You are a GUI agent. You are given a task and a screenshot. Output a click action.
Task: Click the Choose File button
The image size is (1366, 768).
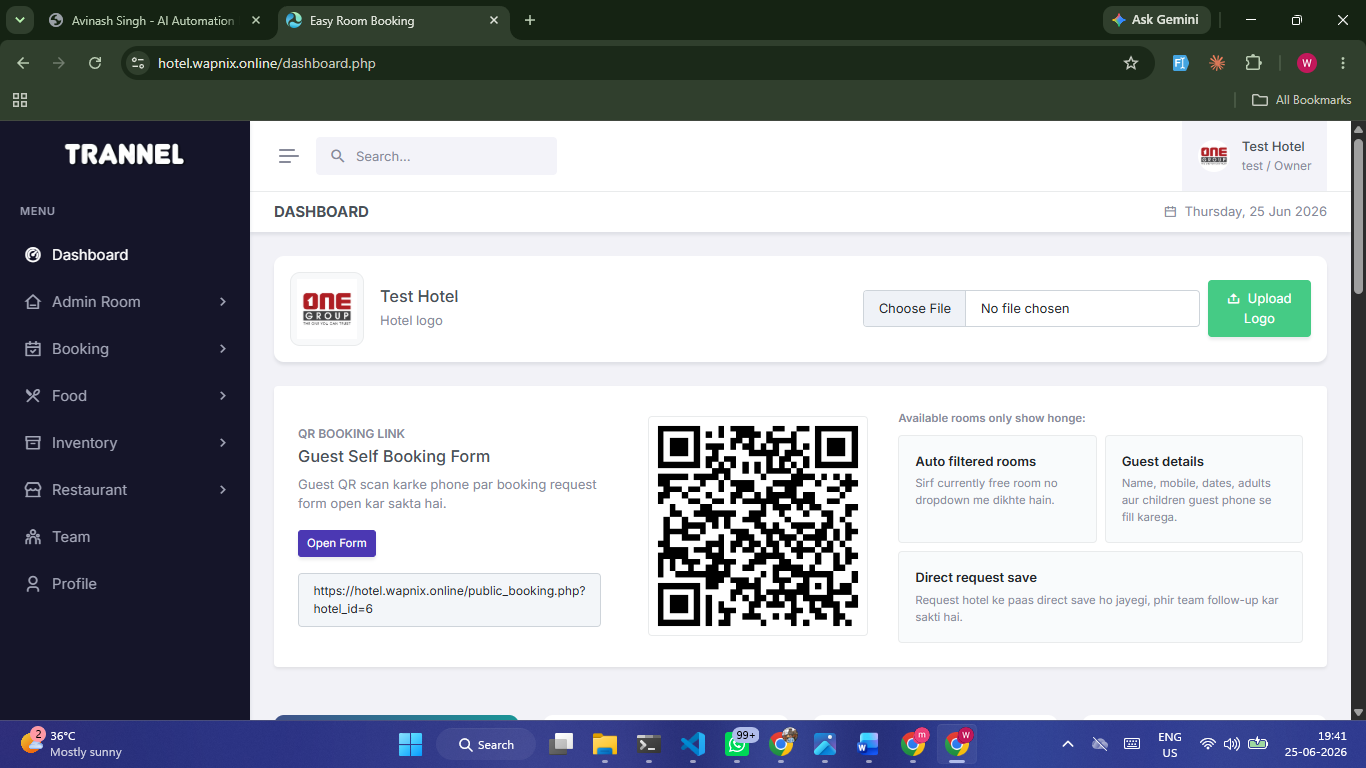(915, 308)
